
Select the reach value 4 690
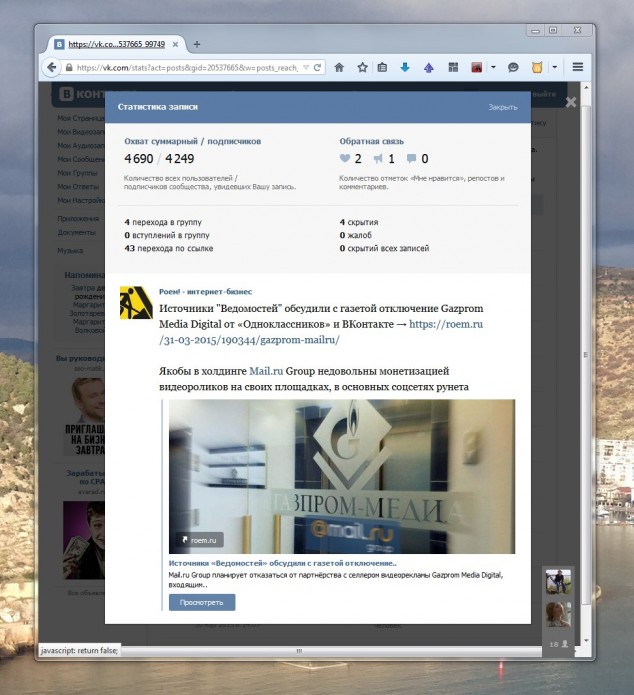tap(139, 159)
